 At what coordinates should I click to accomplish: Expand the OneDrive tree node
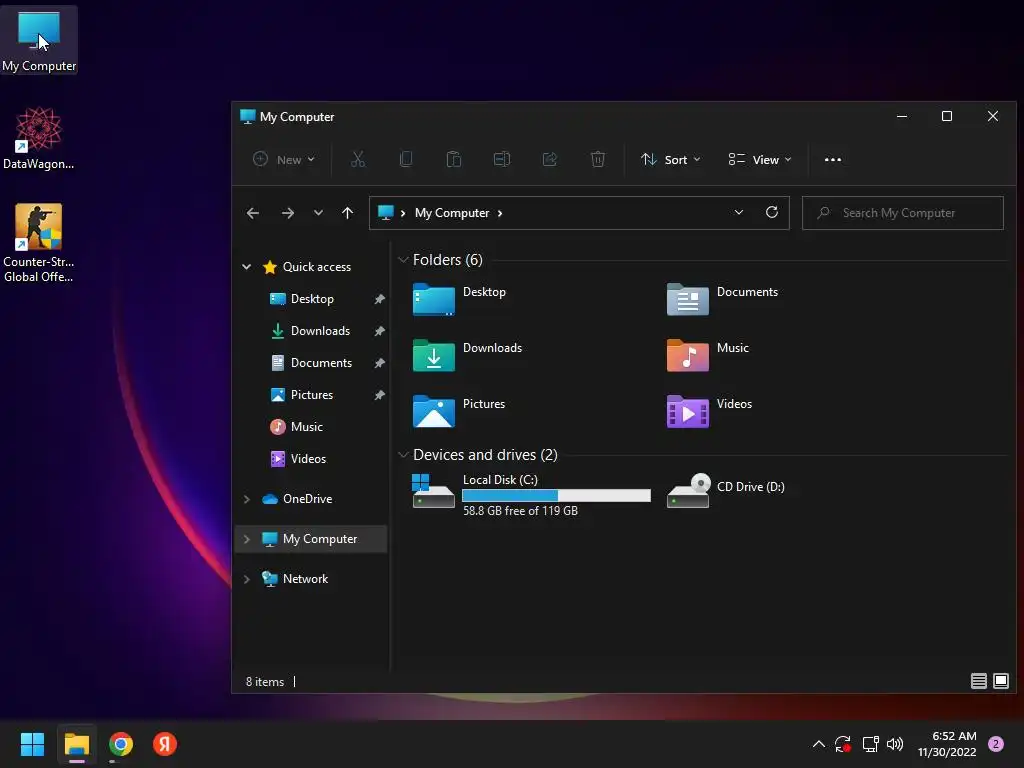(247, 499)
